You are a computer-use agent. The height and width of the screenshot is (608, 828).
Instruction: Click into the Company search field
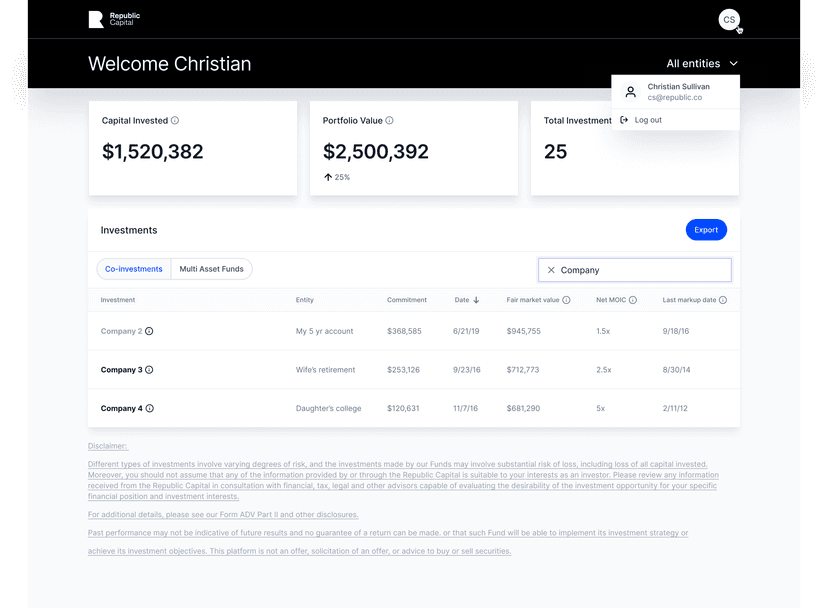coord(640,270)
